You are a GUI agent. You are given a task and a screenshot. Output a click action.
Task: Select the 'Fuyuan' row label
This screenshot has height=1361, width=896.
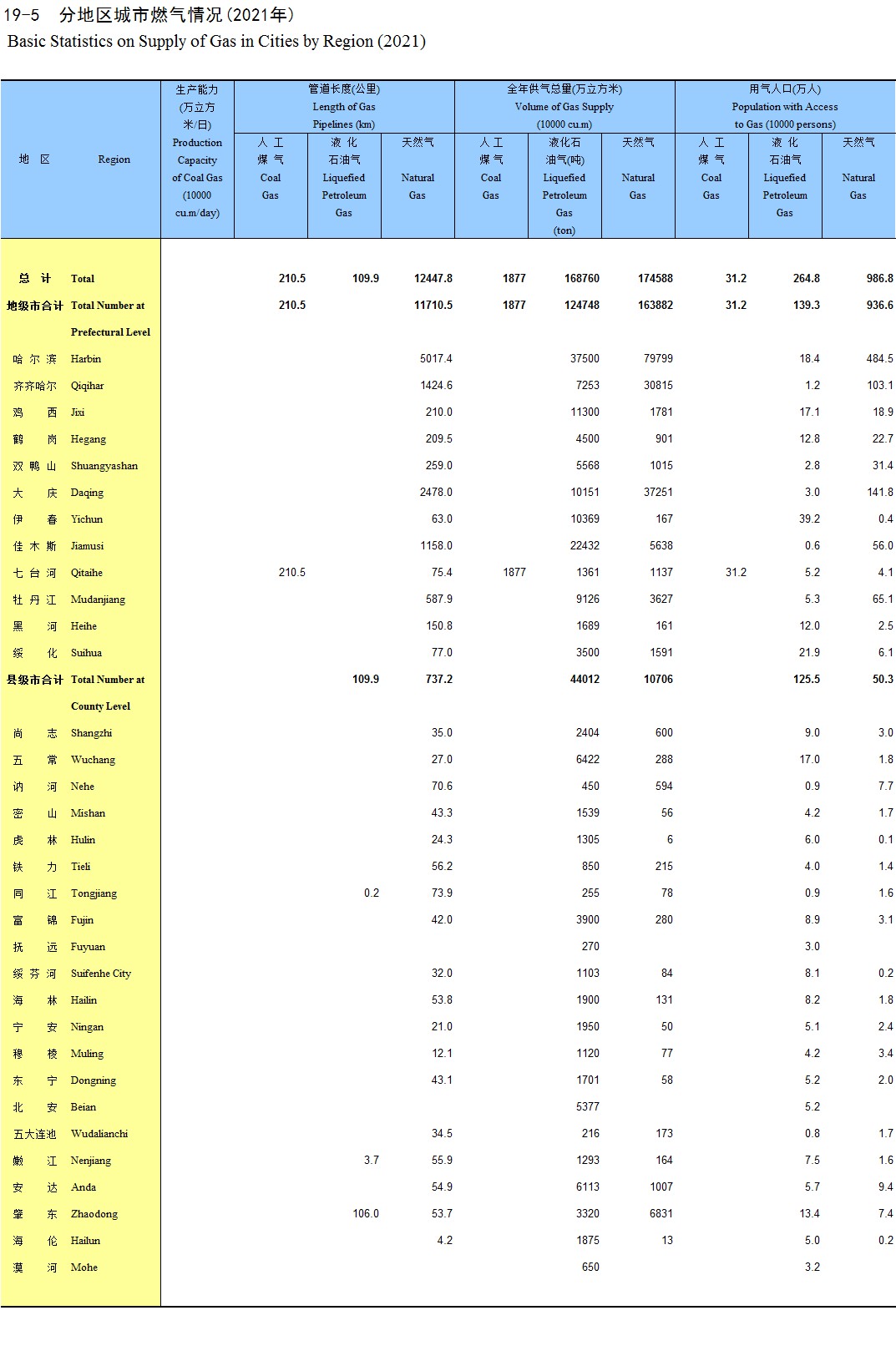[x=88, y=947]
